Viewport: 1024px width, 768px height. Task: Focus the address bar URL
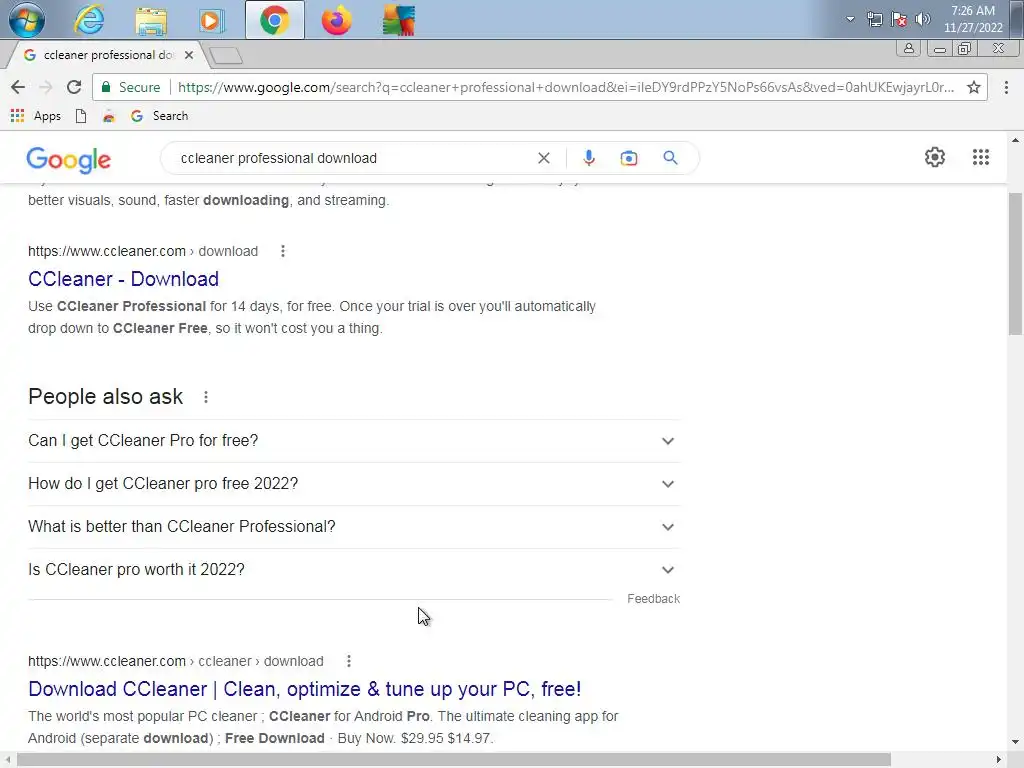(x=566, y=87)
